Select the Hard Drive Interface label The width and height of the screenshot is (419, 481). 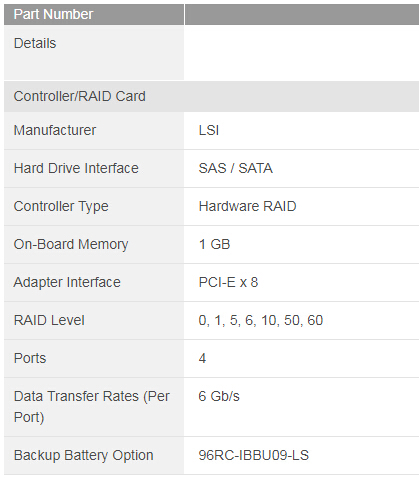pos(76,168)
